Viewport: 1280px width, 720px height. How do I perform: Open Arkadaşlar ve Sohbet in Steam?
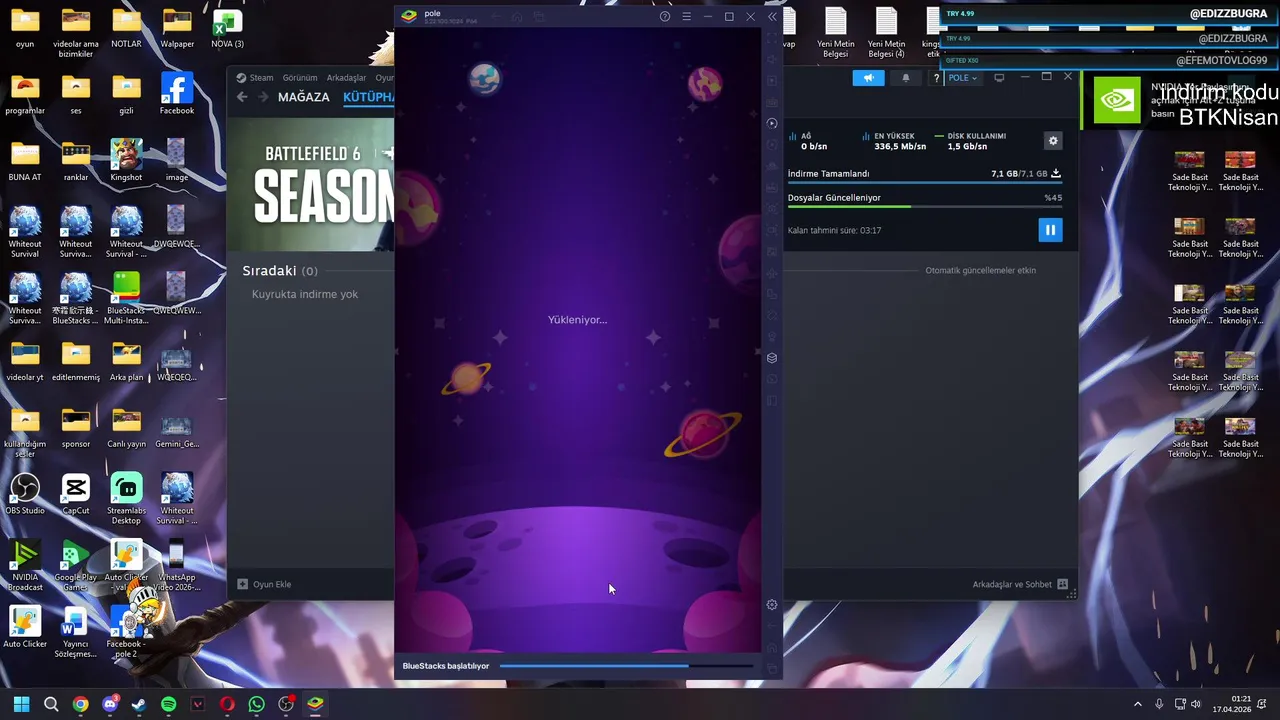pyautogui.click(x=1020, y=584)
